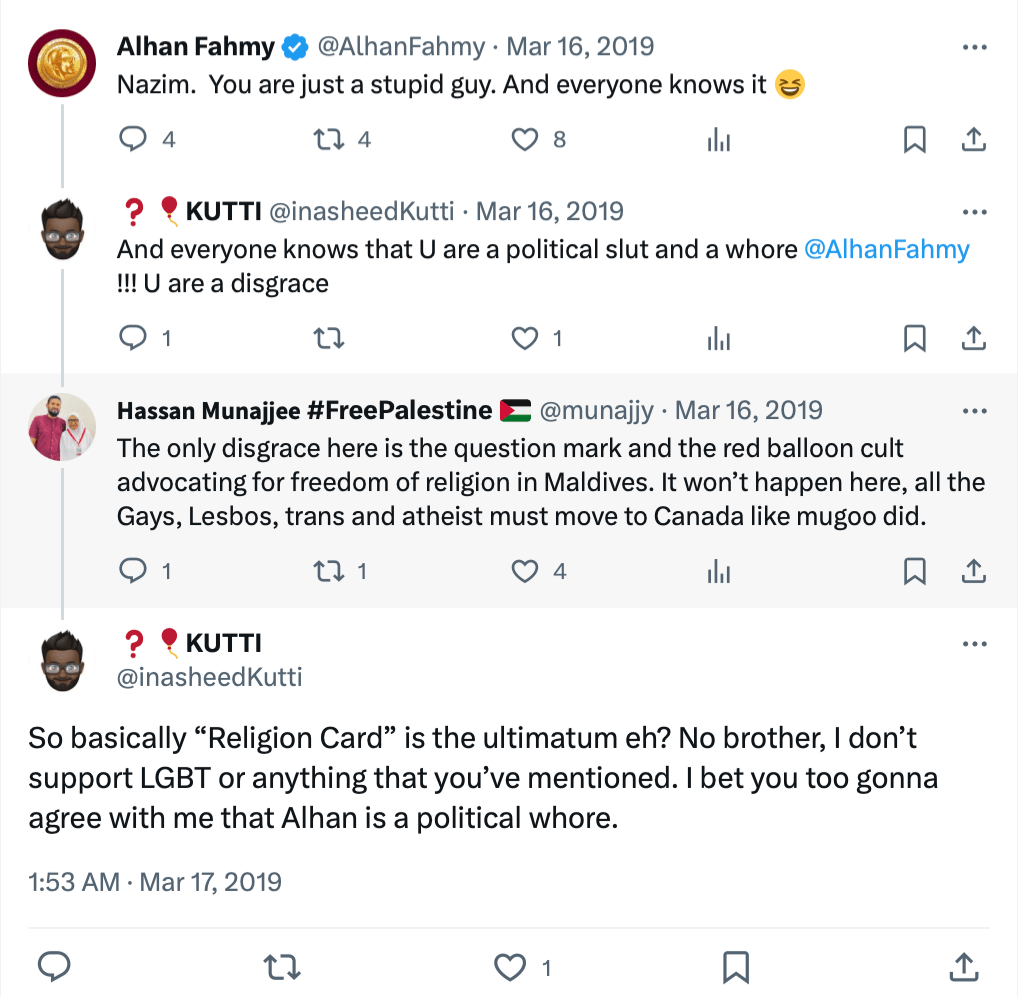The width and height of the screenshot is (1018, 996).
Task: Repost Hassan Munajjee's tweet
Action: 328,571
